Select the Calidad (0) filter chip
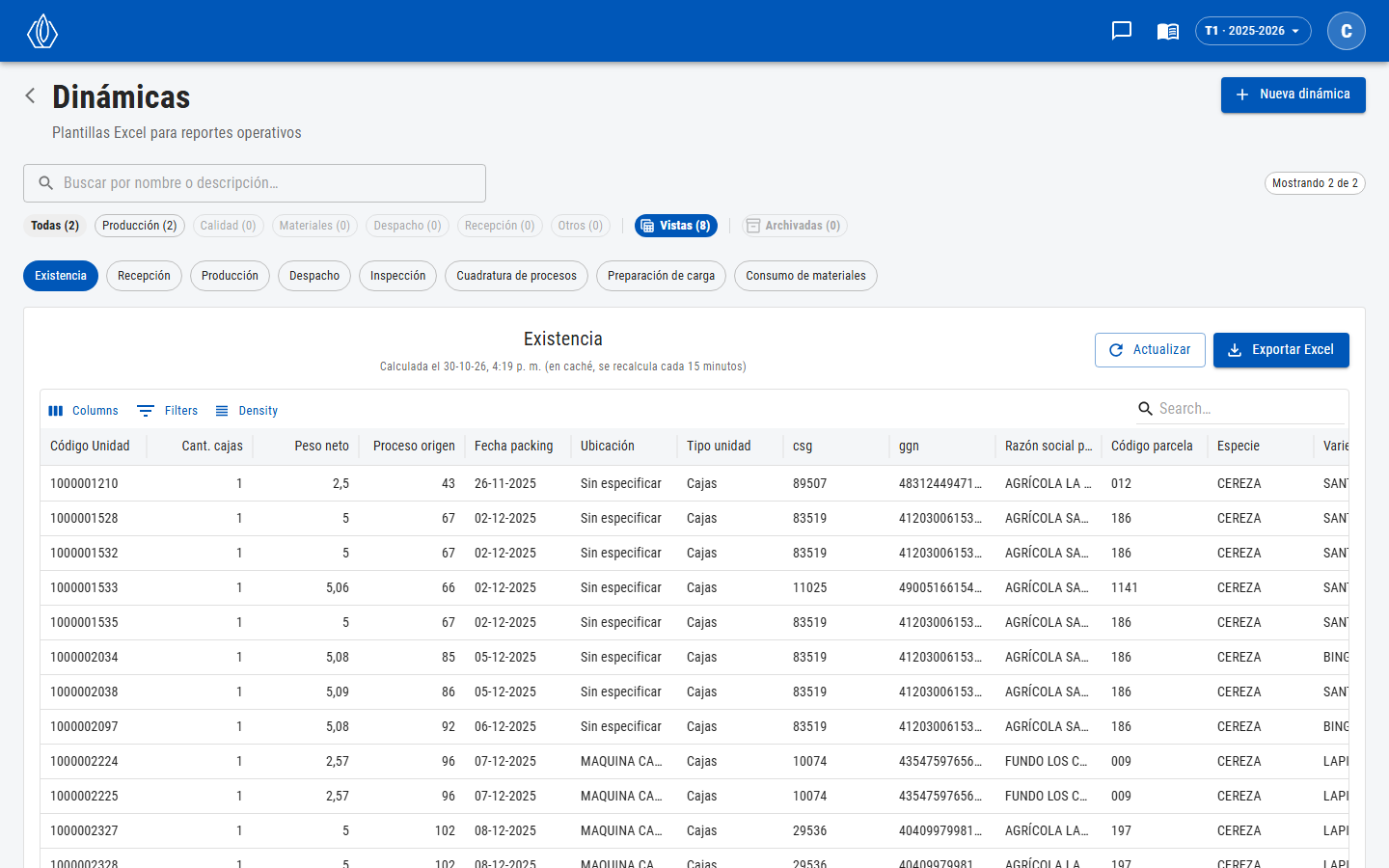Screen dimensions: 1389x868 click(x=229, y=226)
